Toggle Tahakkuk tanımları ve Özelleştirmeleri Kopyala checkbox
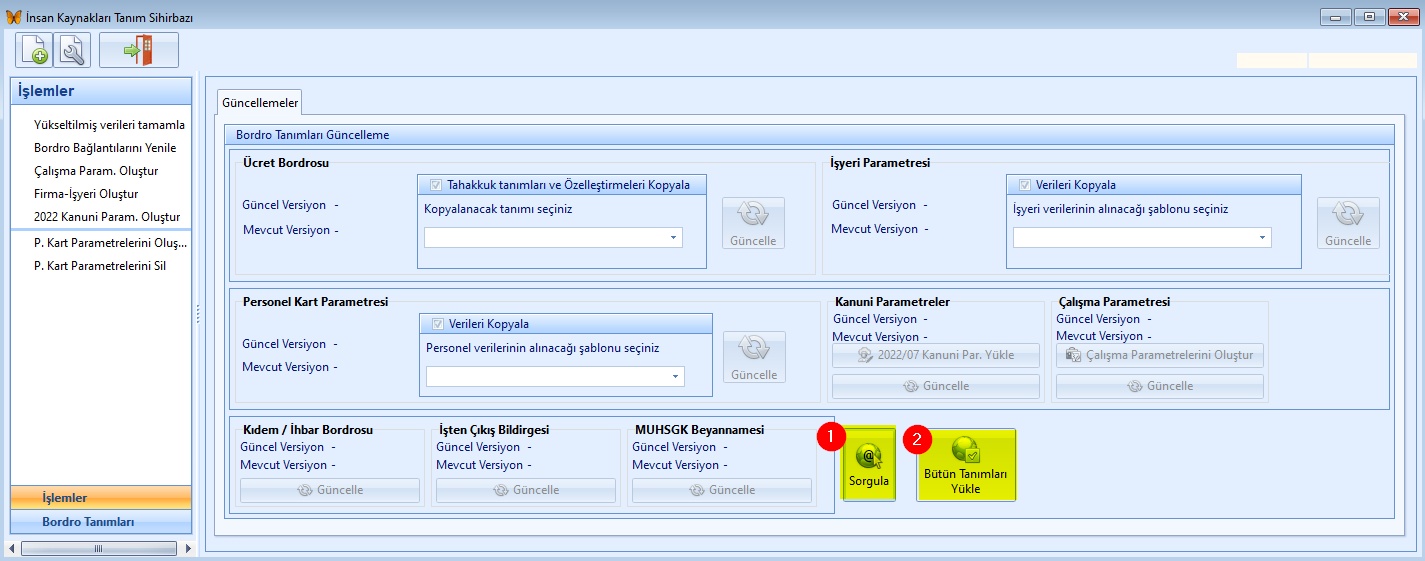The height and width of the screenshot is (561, 1425). (436, 185)
